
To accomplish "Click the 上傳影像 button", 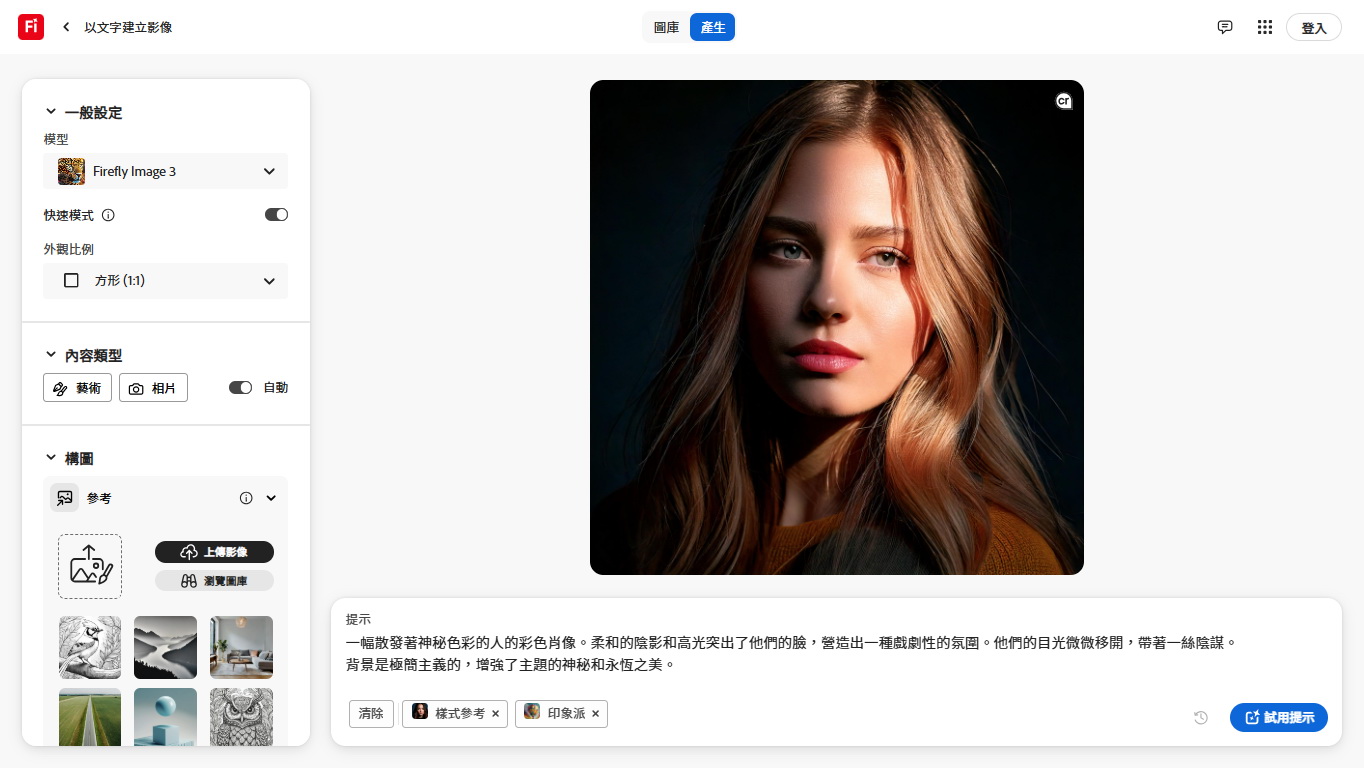I will coord(214,552).
